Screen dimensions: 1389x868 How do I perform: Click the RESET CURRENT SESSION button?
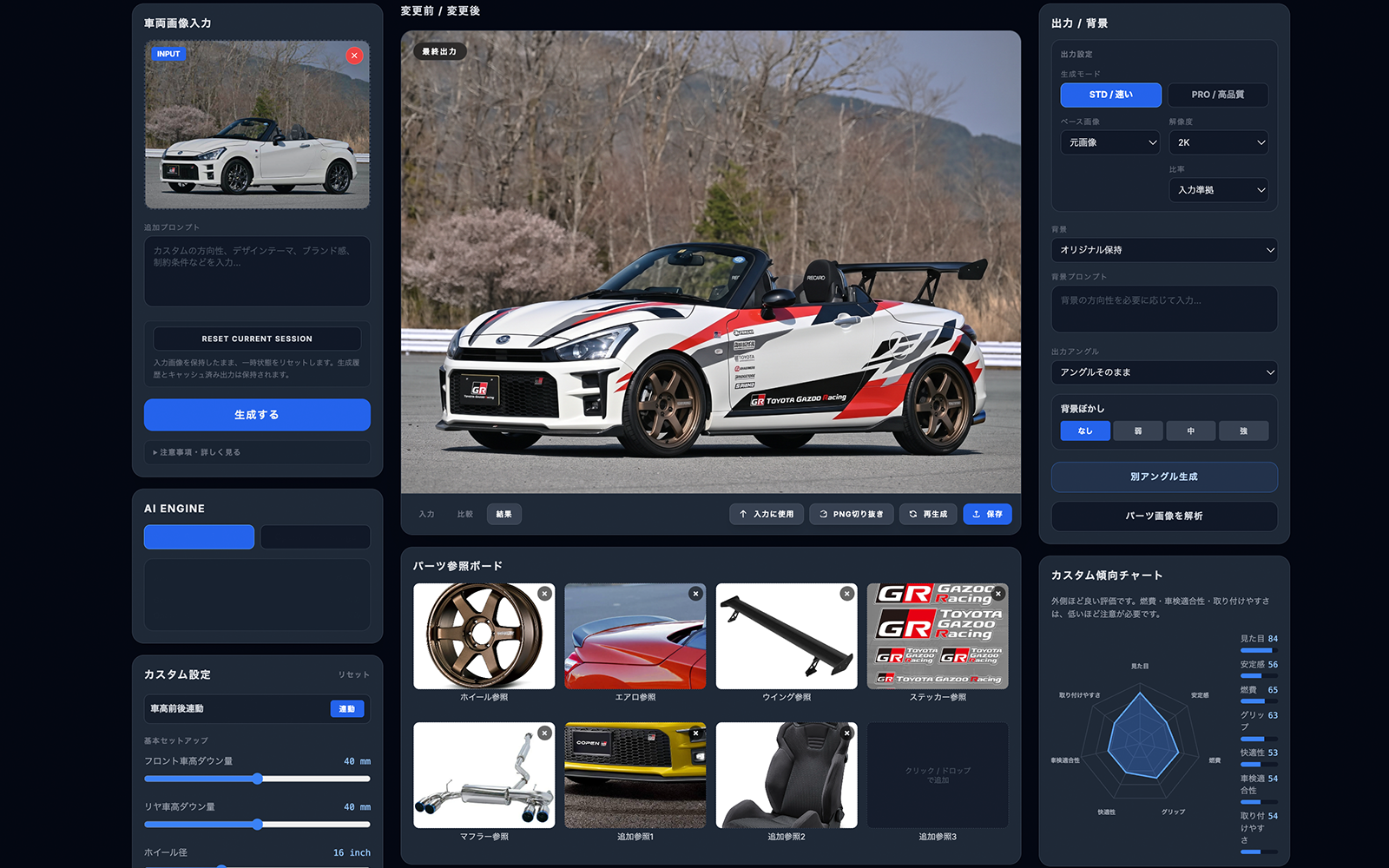(x=257, y=339)
